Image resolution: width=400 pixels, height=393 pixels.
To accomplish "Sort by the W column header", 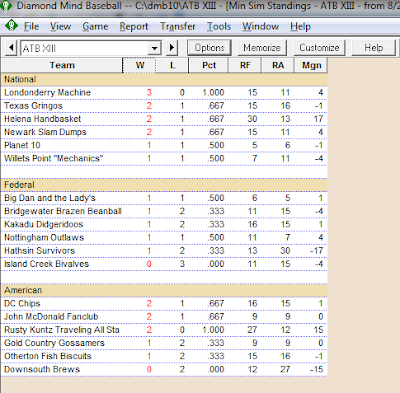I will click(139, 65).
